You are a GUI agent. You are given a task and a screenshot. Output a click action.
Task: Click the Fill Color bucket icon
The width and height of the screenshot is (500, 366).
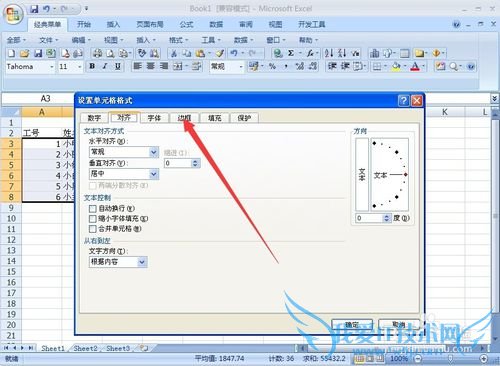pos(396,67)
